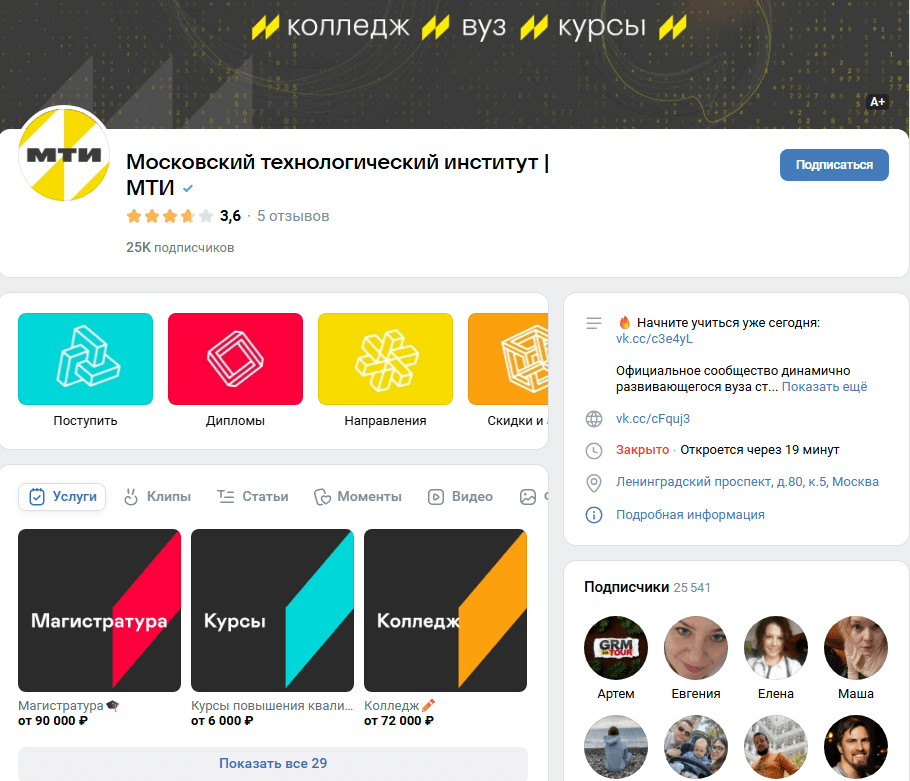The image size is (910, 781).
Task: Click the location pin icon near address
Action: (594, 483)
